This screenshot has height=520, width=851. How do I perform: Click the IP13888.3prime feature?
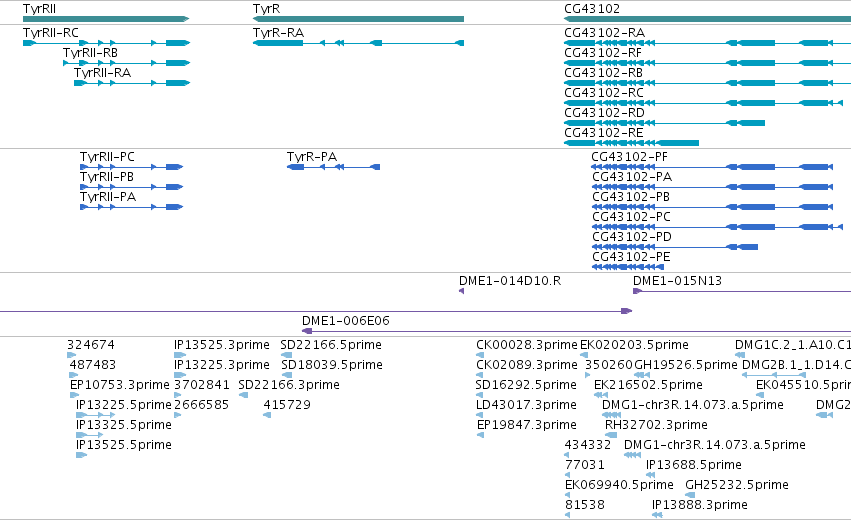(x=657, y=516)
